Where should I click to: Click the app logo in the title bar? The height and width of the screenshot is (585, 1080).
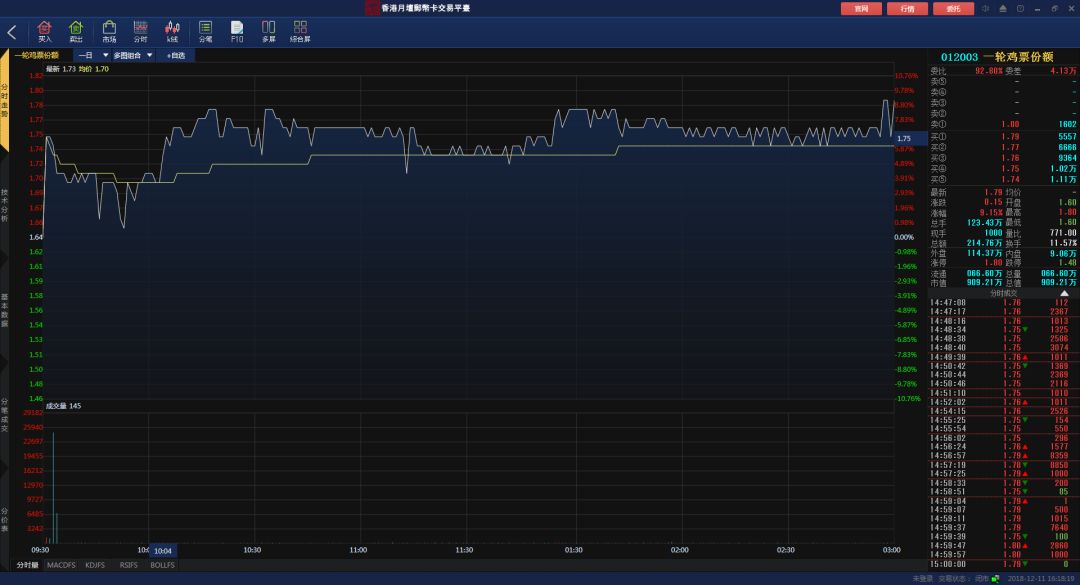[x=372, y=8]
